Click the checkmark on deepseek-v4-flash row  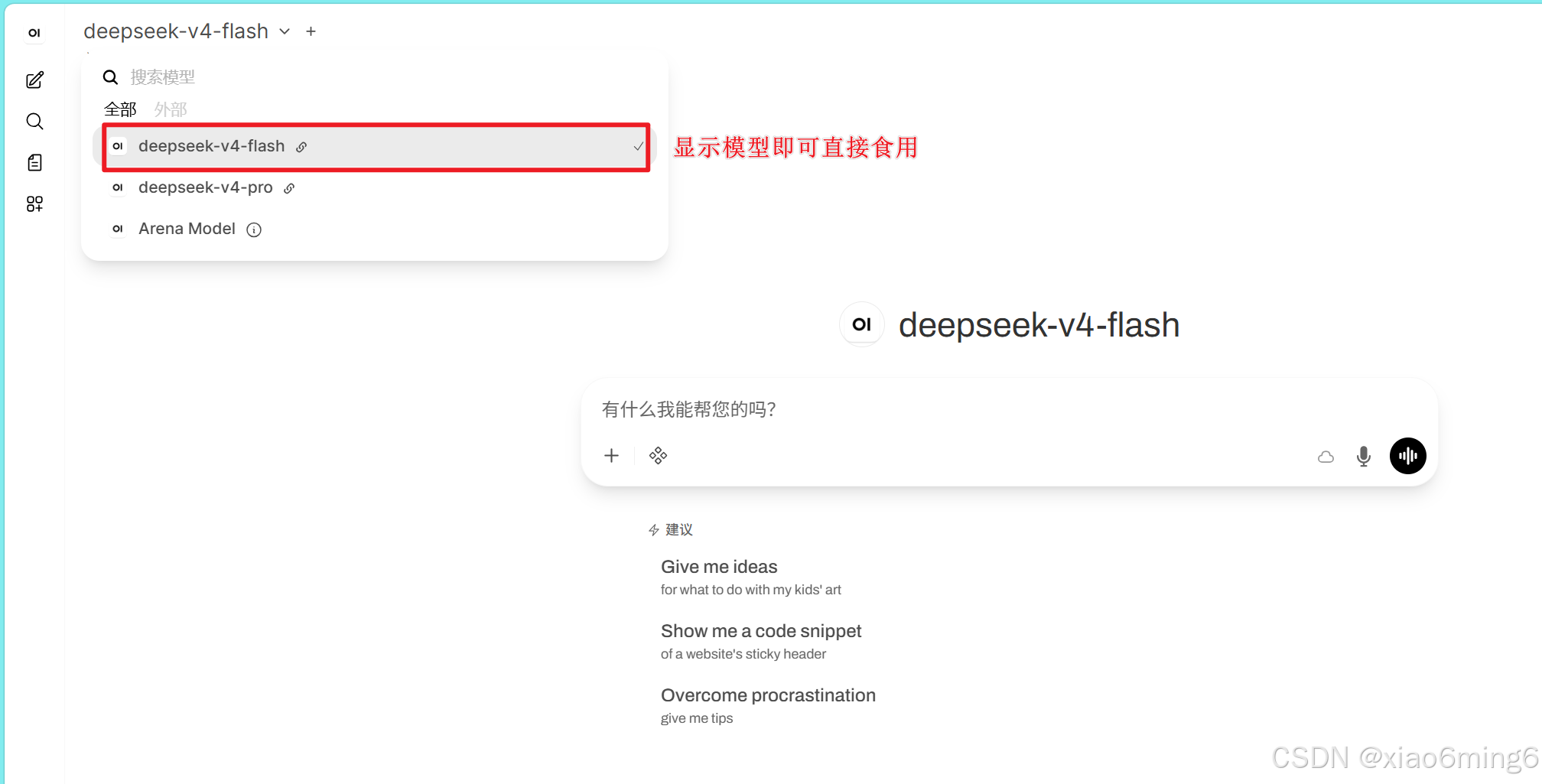click(x=638, y=146)
